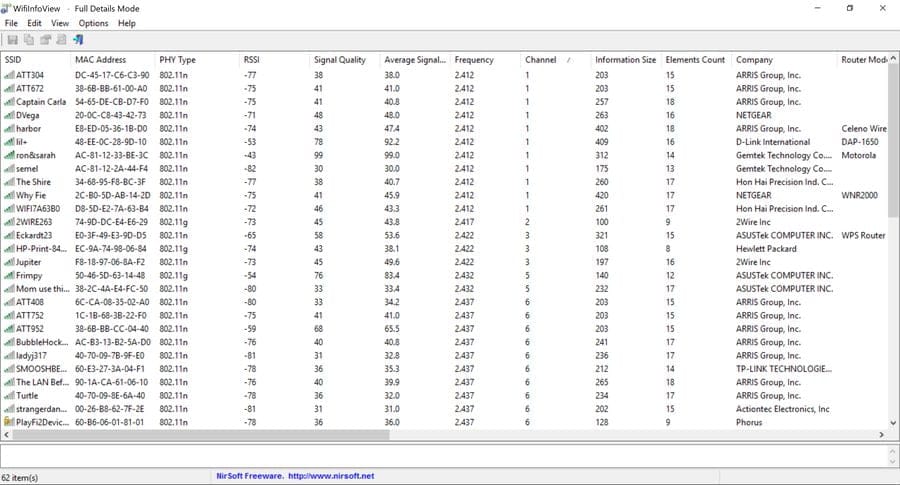Click the Save toolbar icon
Image resolution: width=900 pixels, height=485 pixels.
pos(13,40)
